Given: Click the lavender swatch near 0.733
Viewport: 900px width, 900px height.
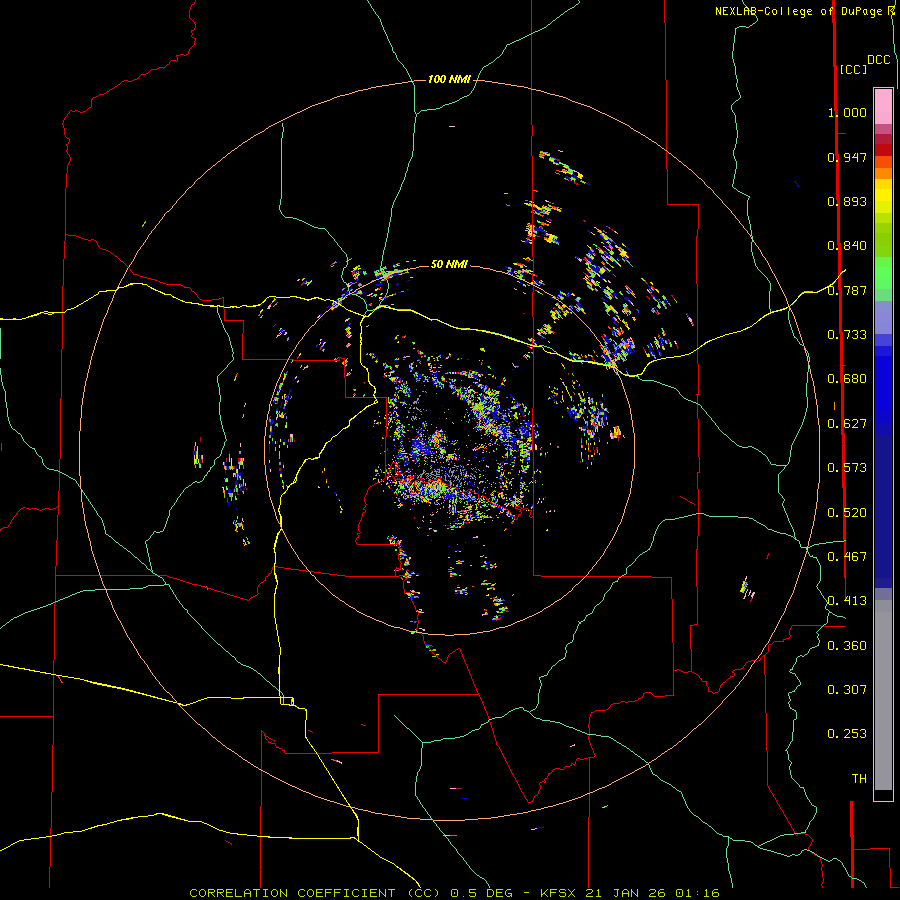Looking at the screenshot, I should [883, 318].
